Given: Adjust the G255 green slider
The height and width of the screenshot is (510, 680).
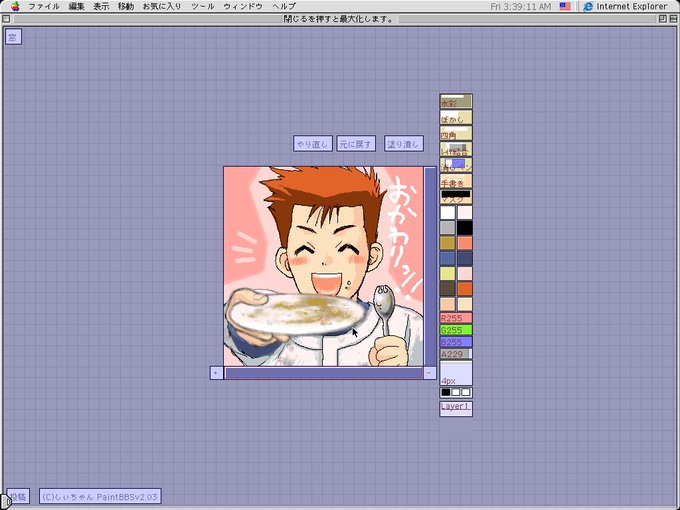Looking at the screenshot, I should pyautogui.click(x=456, y=330).
